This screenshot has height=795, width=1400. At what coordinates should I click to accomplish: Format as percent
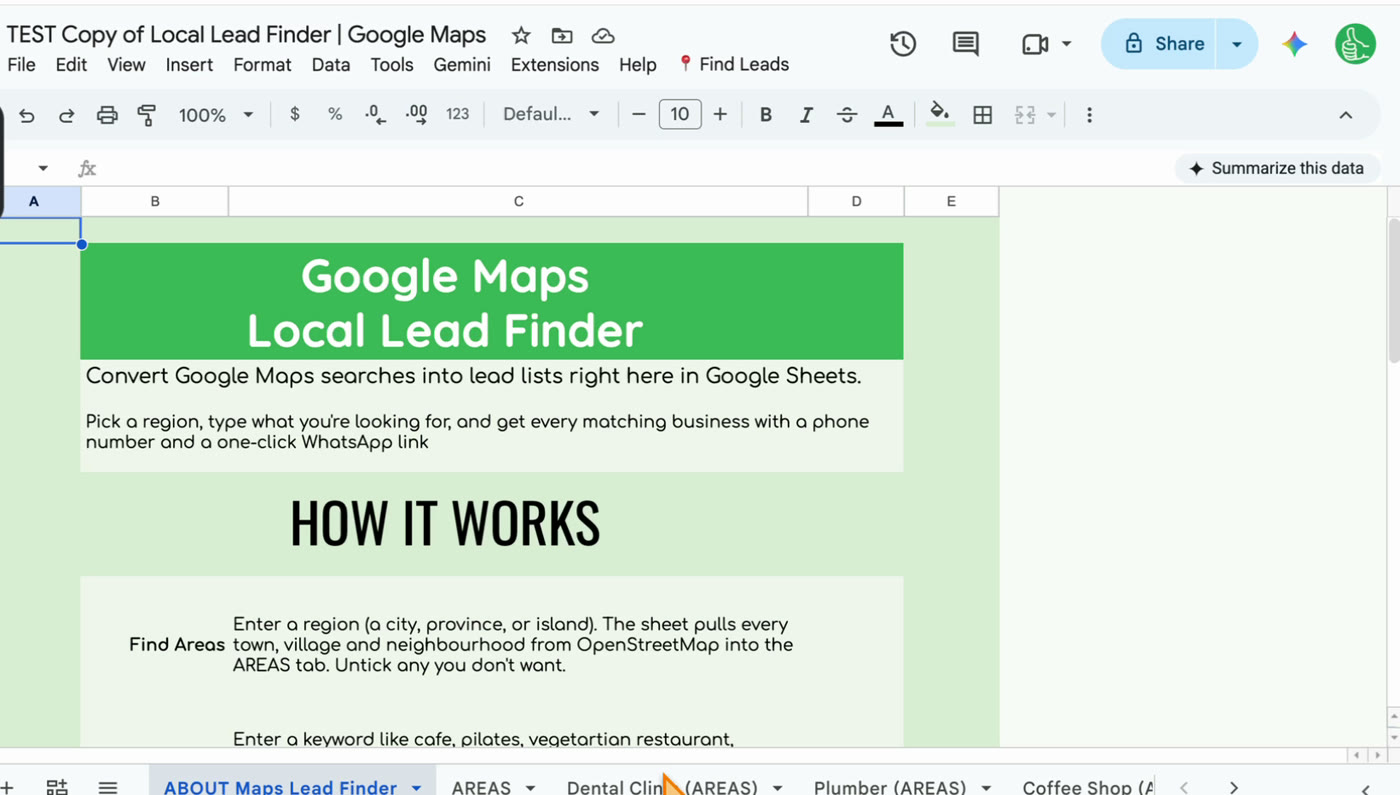coord(335,114)
